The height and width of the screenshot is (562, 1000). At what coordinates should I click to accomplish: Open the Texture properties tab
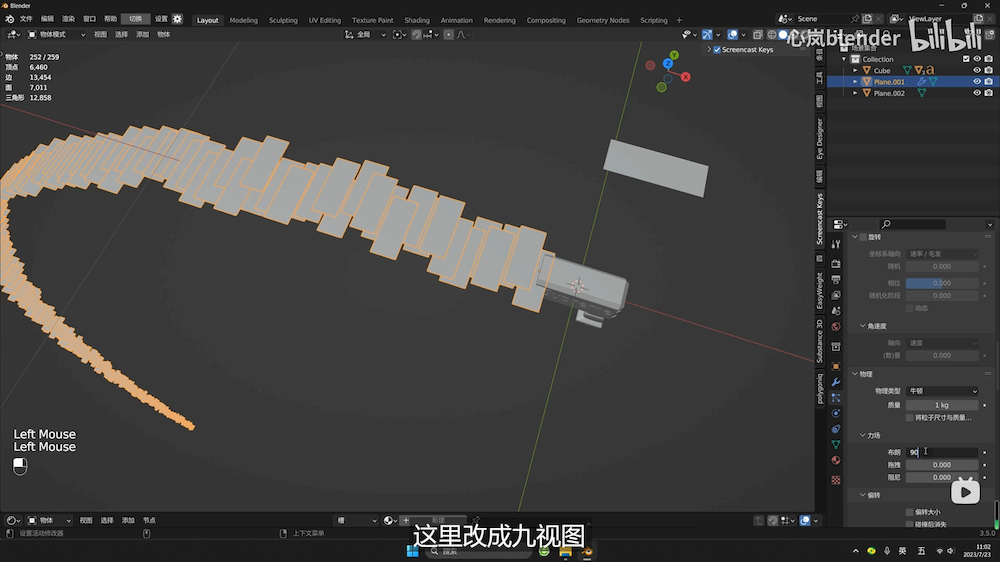pyautogui.click(x=835, y=480)
